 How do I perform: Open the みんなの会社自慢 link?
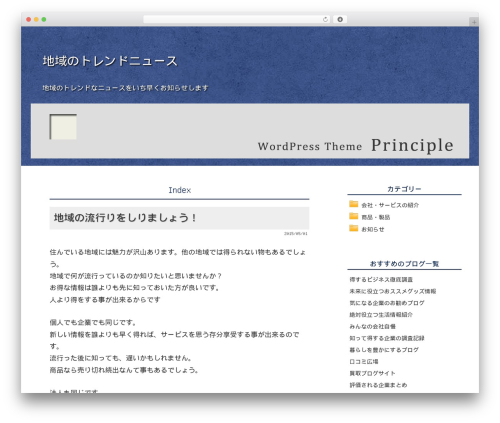(x=372, y=326)
